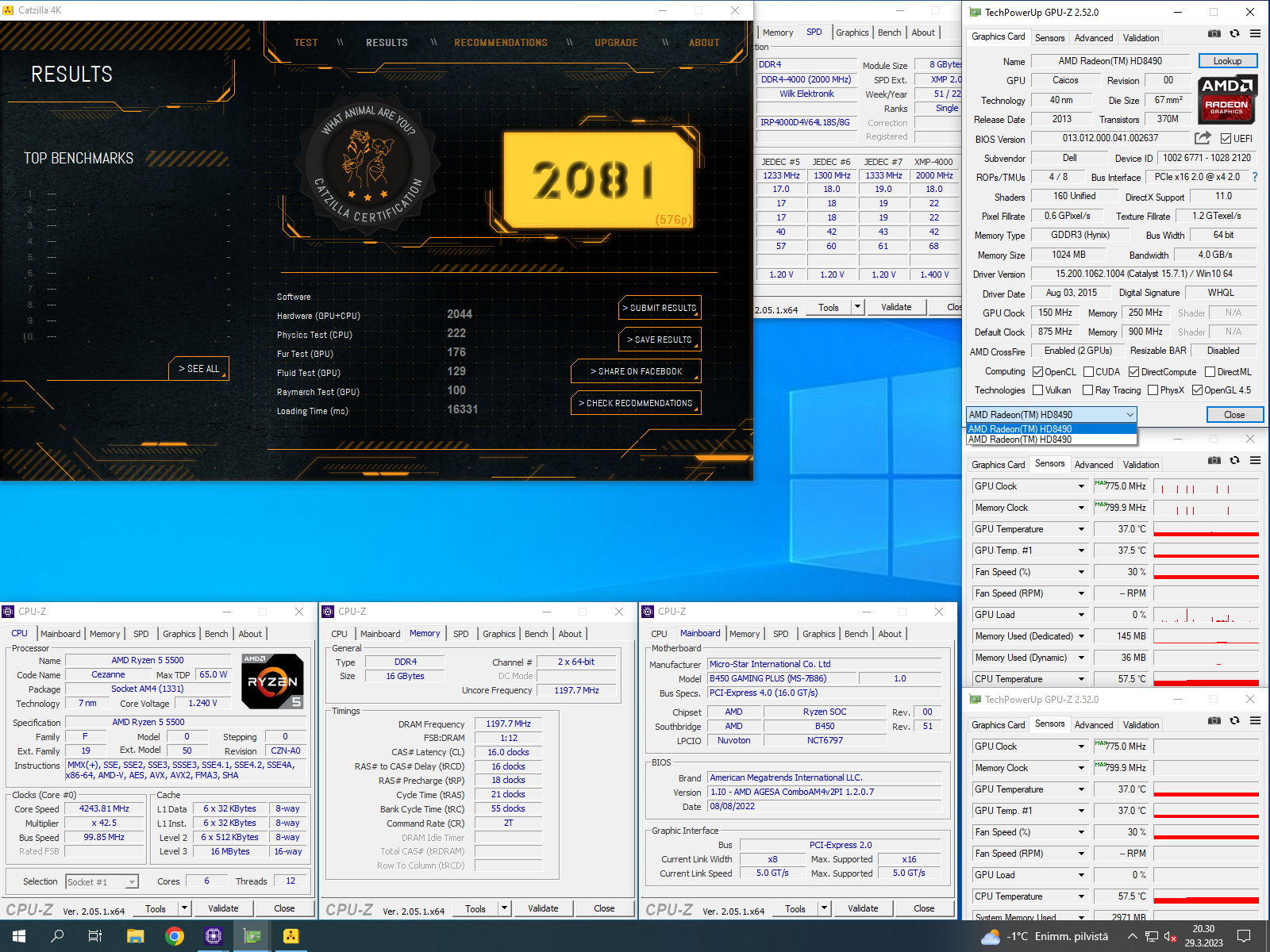1270x952 pixels.
Task: Click CHECK RECOMMENDATIONS button
Action: pos(636,403)
